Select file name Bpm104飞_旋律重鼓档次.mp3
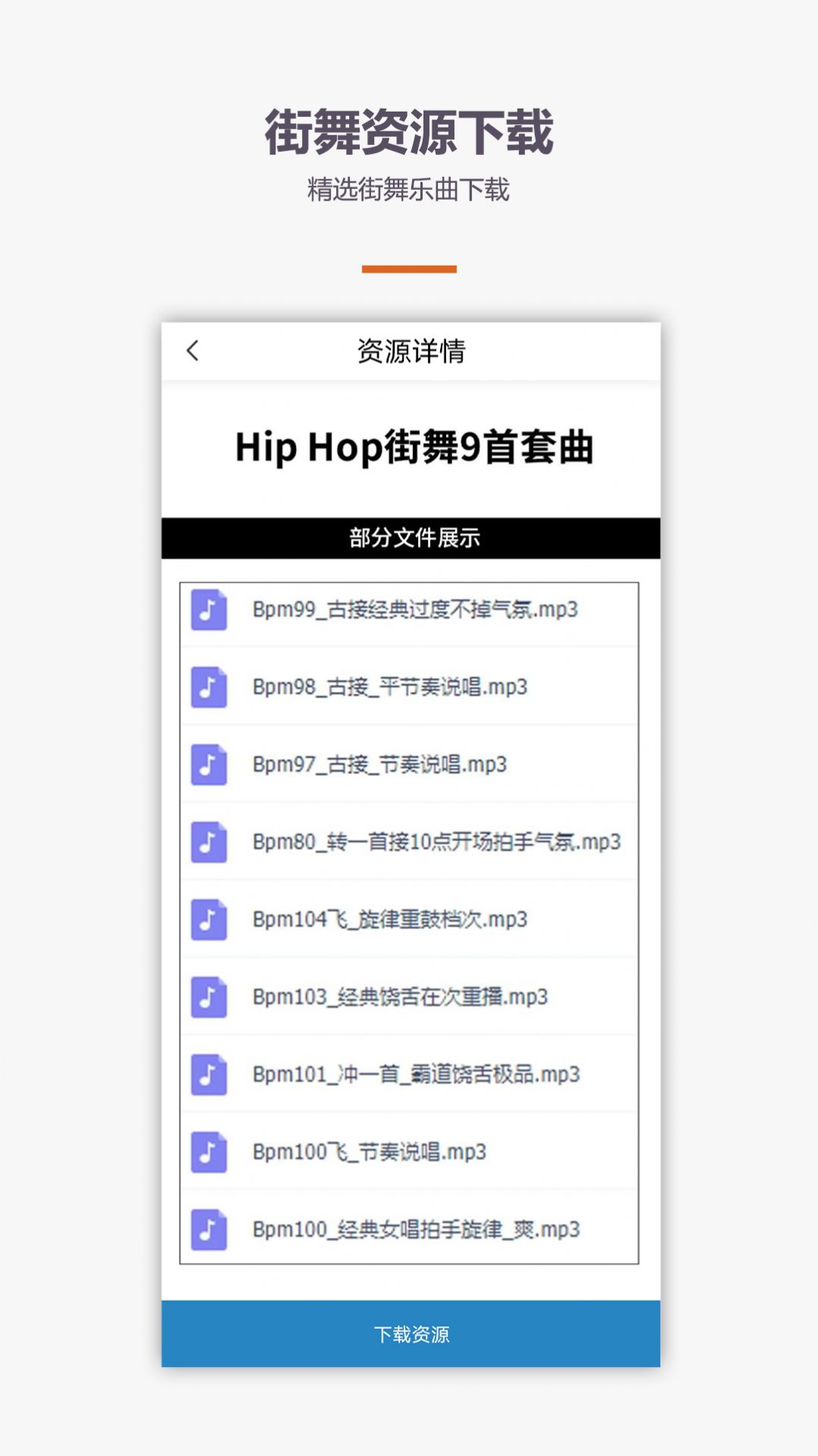The height and width of the screenshot is (1456, 818). (x=390, y=919)
